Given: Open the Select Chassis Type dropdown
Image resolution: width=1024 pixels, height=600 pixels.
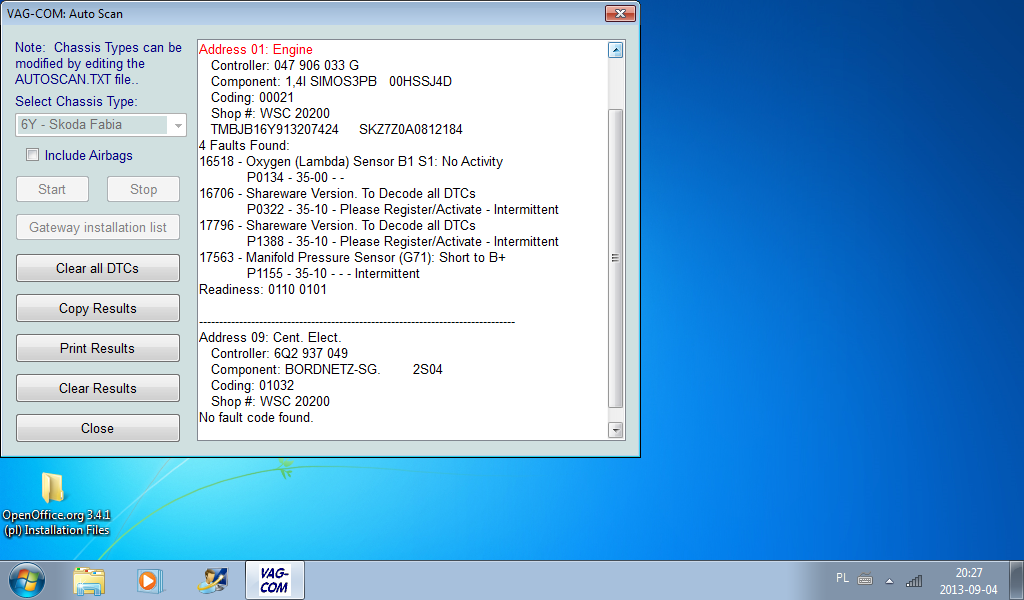Looking at the screenshot, I should point(101,125).
